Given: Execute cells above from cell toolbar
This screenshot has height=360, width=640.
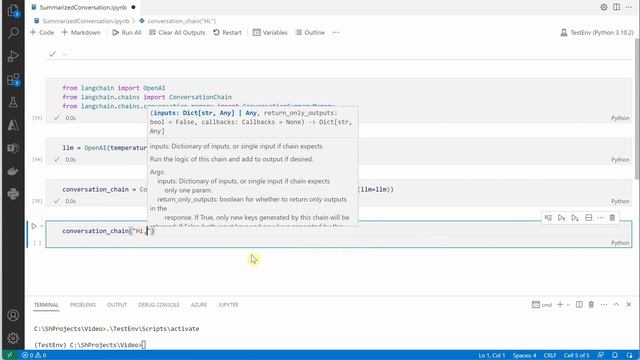Looking at the screenshot, I should (x=562, y=218).
